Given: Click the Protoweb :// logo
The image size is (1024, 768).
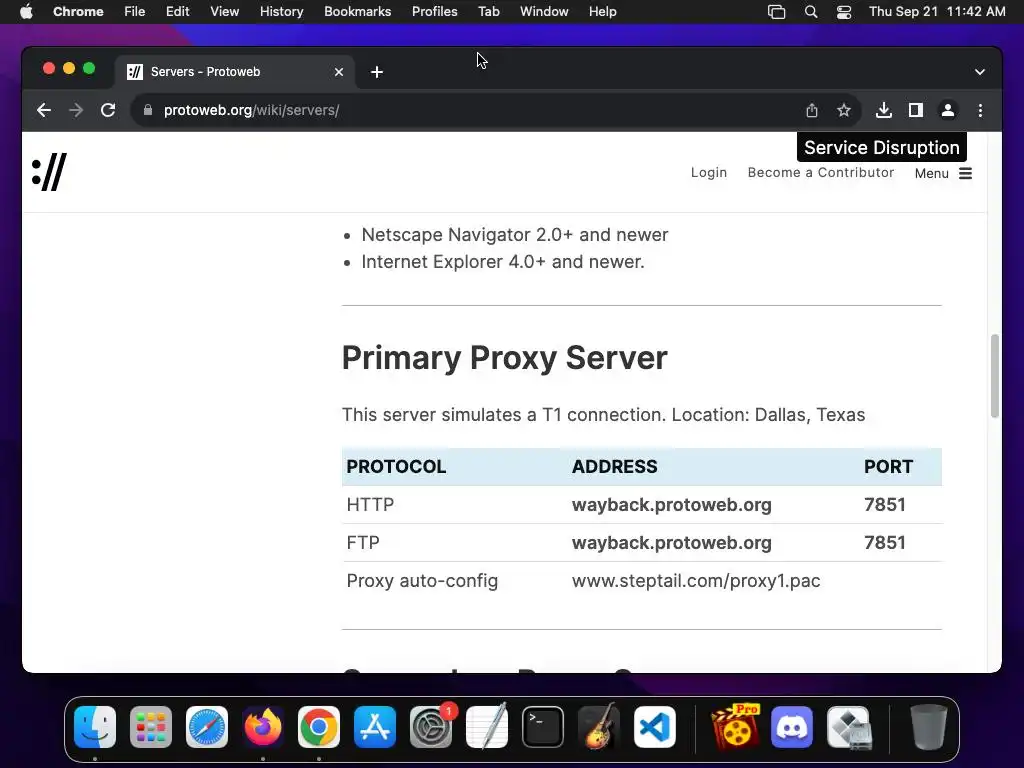Looking at the screenshot, I should tap(49, 172).
